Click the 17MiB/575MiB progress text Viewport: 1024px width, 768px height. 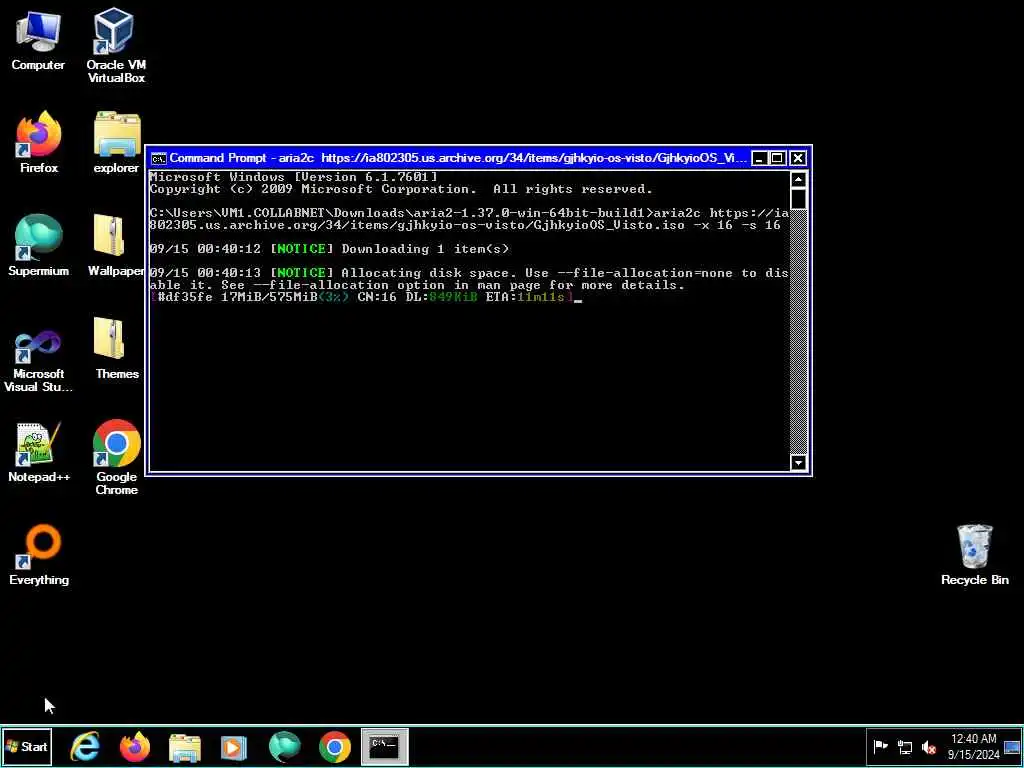[269, 297]
